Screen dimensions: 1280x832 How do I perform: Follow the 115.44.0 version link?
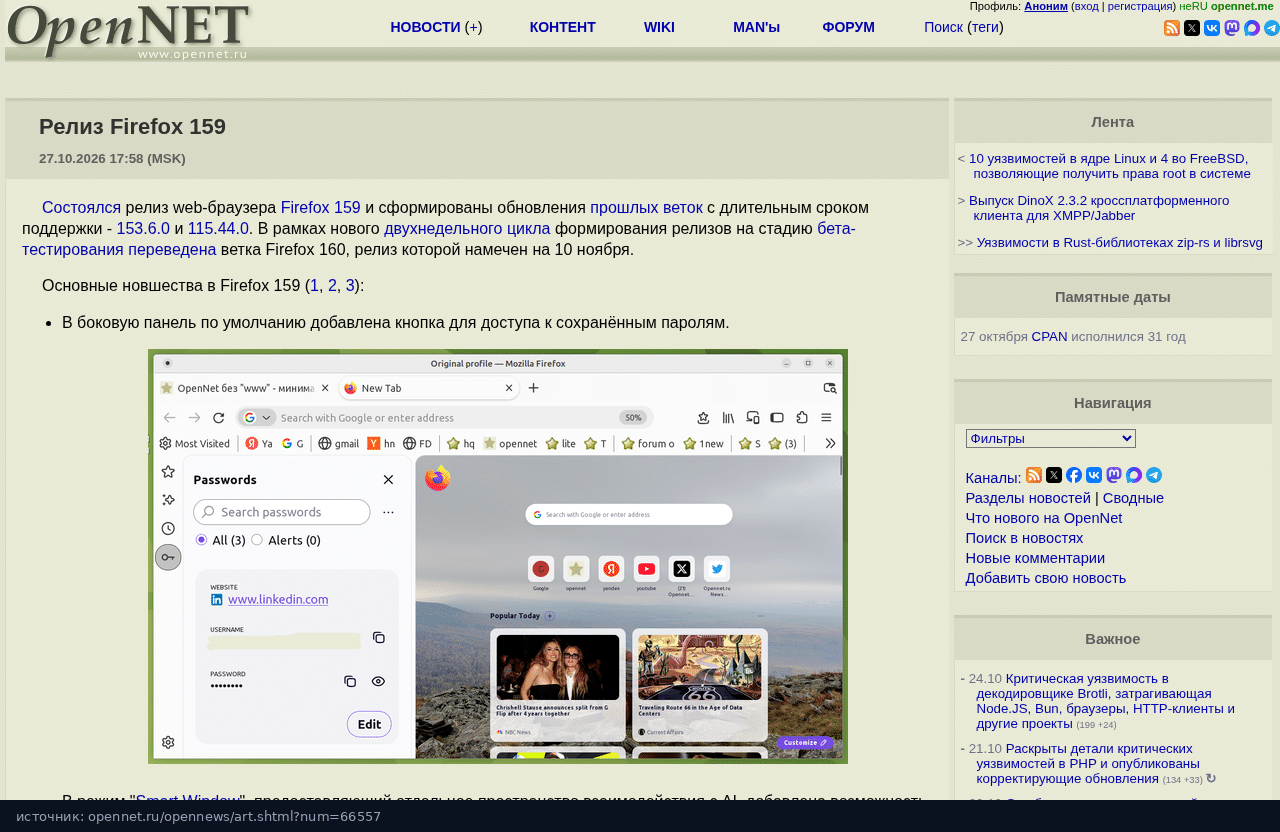(x=218, y=228)
